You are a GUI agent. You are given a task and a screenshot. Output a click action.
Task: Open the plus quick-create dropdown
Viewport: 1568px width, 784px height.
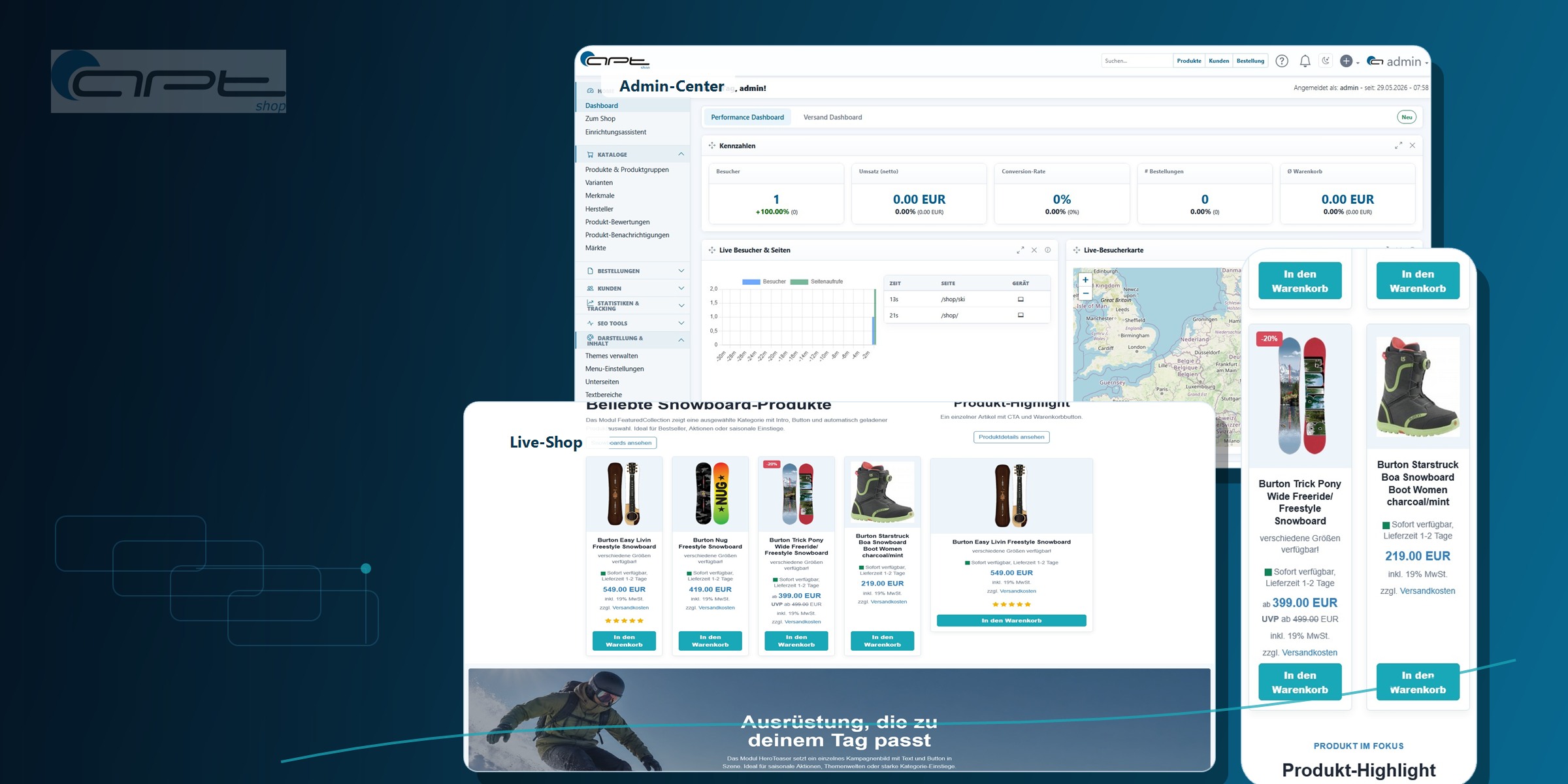[x=1349, y=61]
